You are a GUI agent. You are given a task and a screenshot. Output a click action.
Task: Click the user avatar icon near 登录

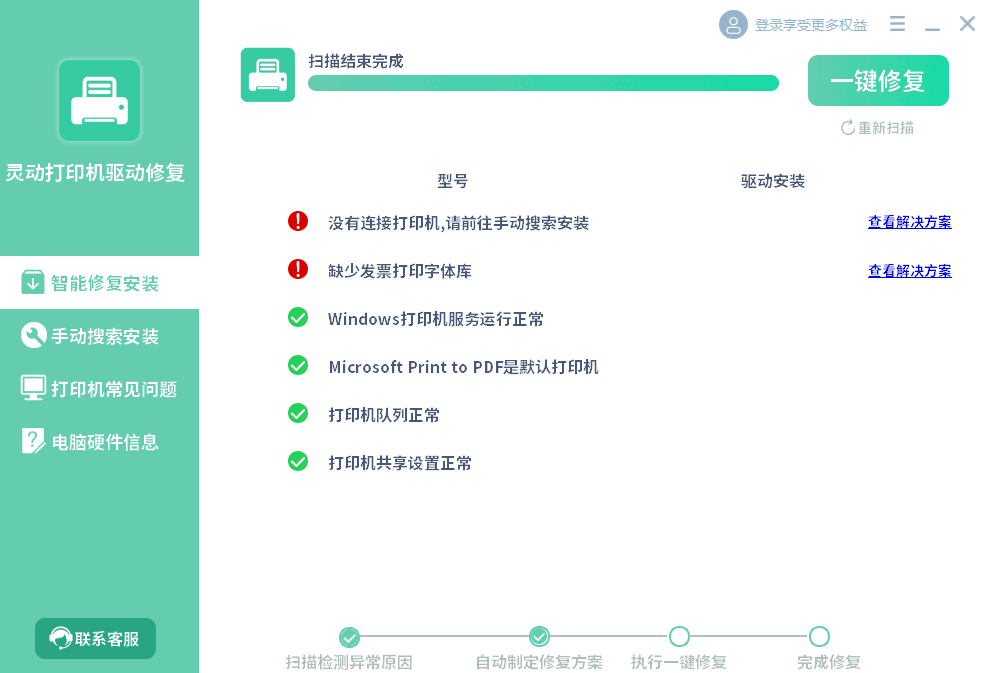coord(733,24)
